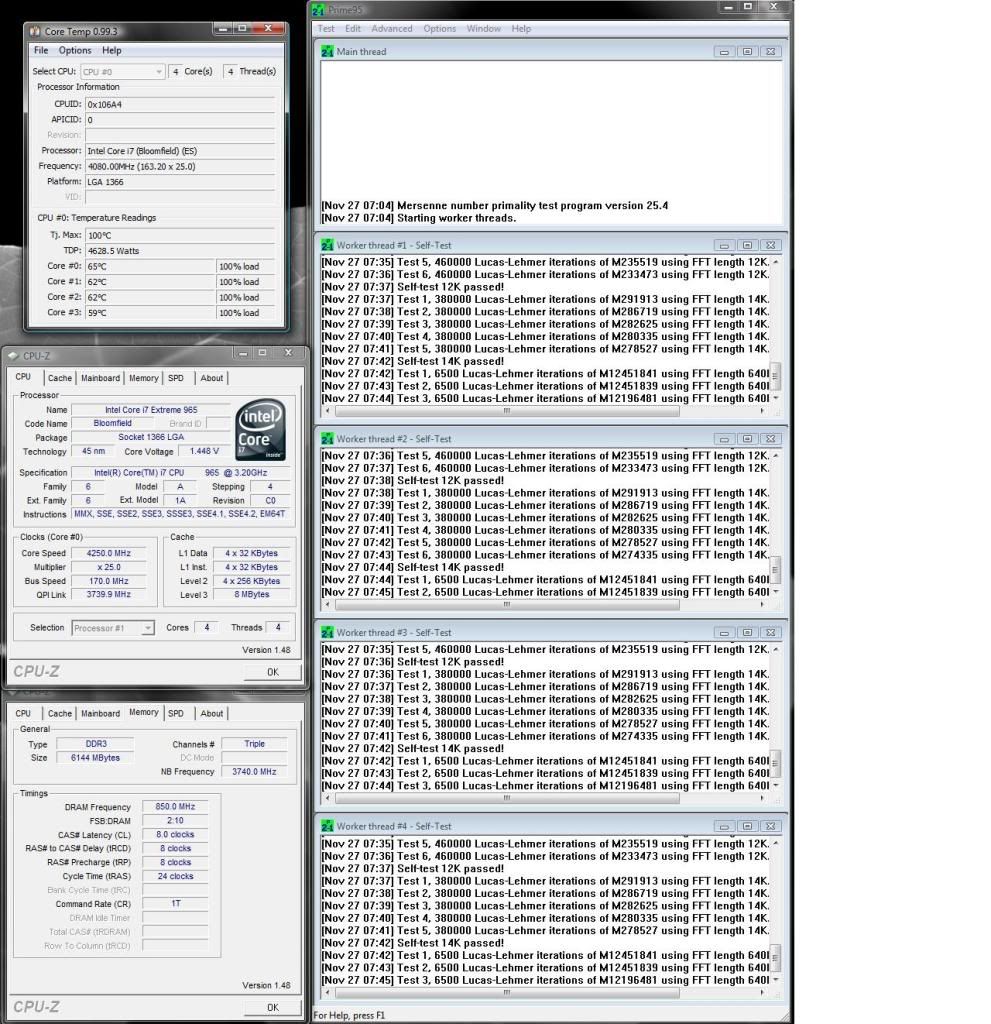Switch to Cache tab in lower CPU-Z window

pyautogui.click(x=59, y=714)
